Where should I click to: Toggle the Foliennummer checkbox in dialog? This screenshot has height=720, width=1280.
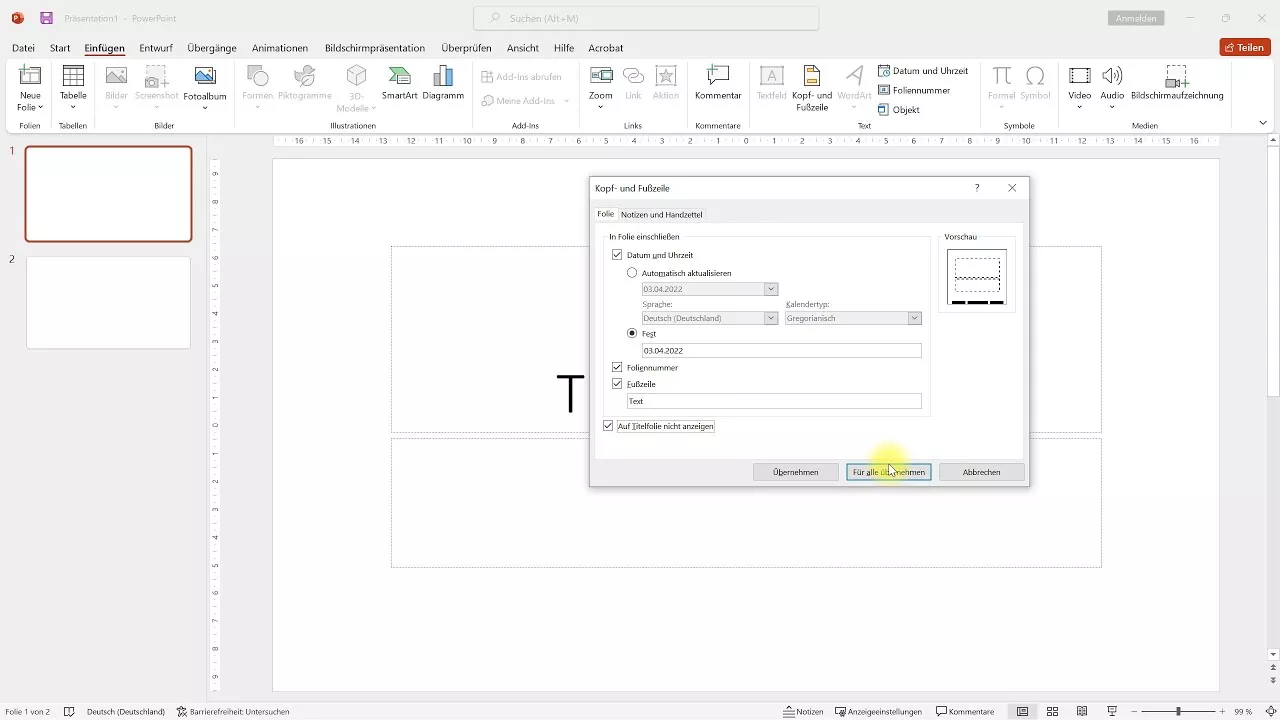pos(617,368)
